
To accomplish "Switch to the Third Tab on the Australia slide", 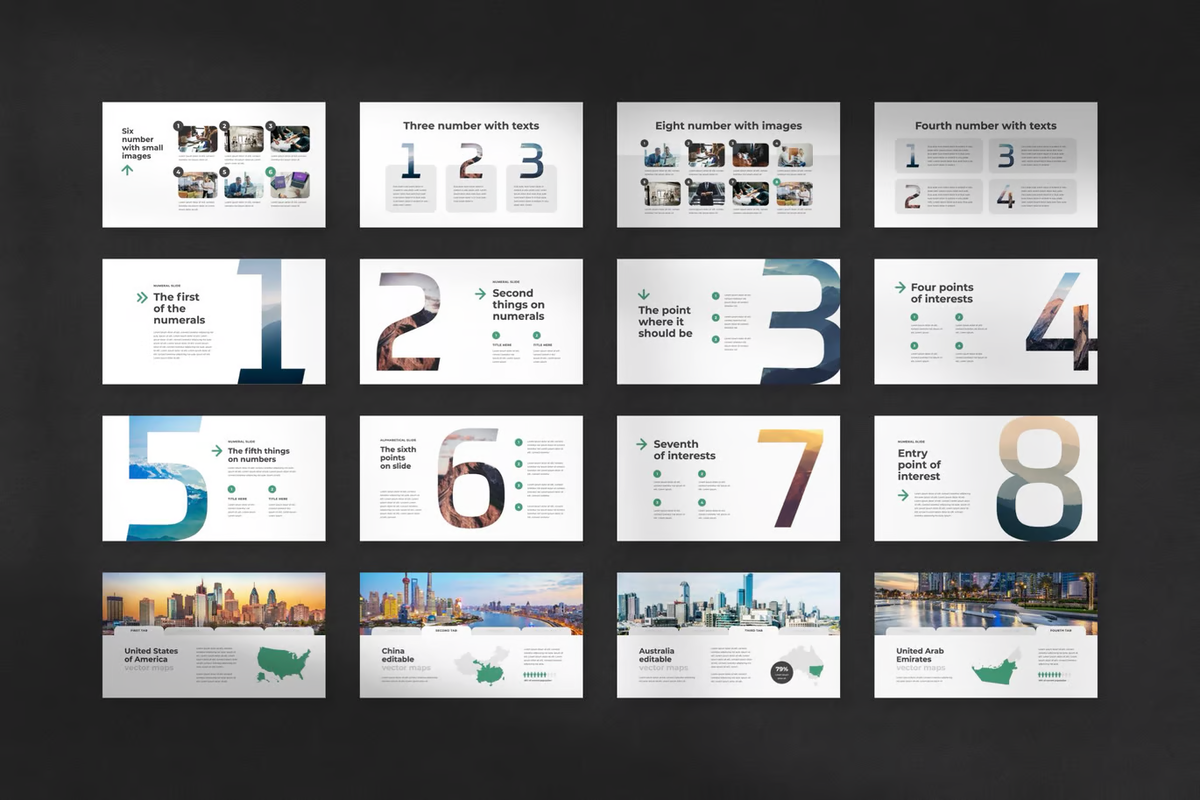I will pos(753,630).
